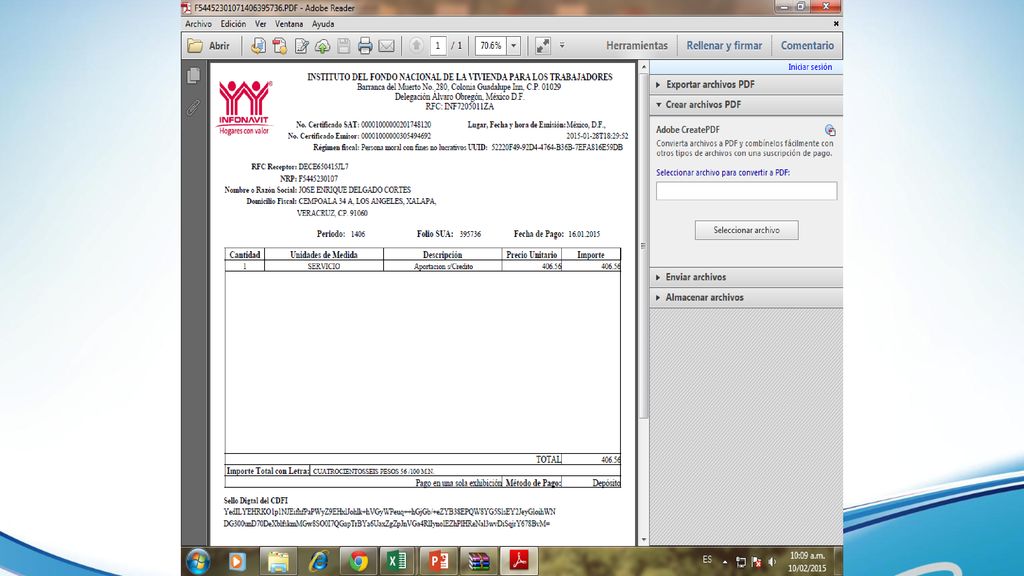Click the ES language indicator

click(707, 560)
